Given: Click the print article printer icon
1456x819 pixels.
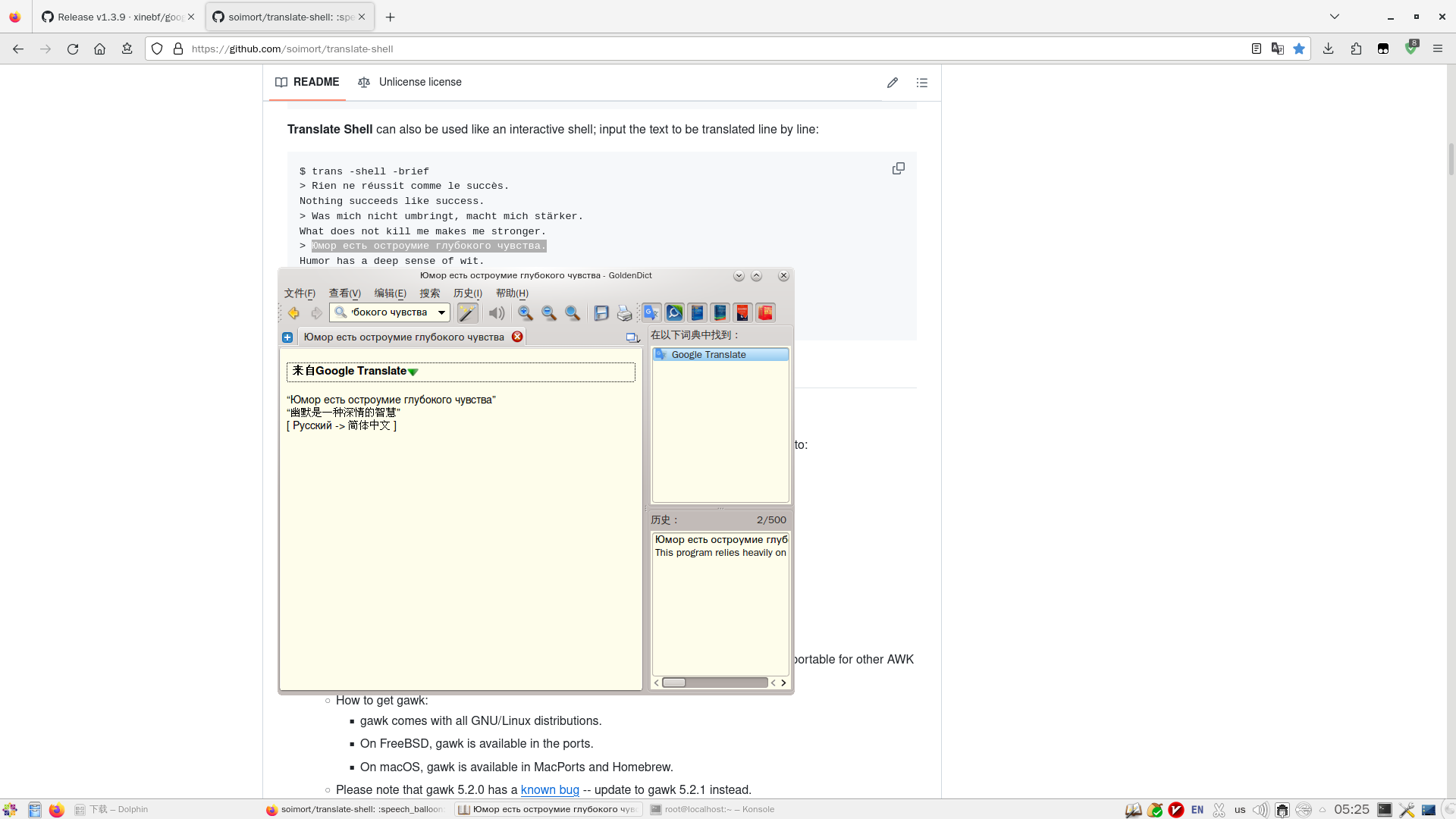Looking at the screenshot, I should [x=624, y=313].
